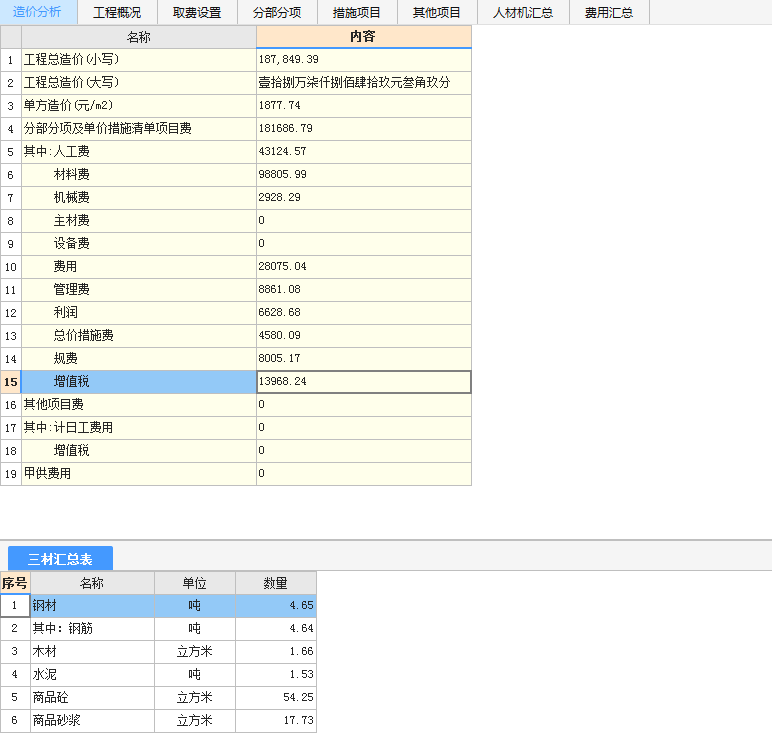772x752 pixels.
Task: Click the 名称 column header in cost table
Action: 138,37
